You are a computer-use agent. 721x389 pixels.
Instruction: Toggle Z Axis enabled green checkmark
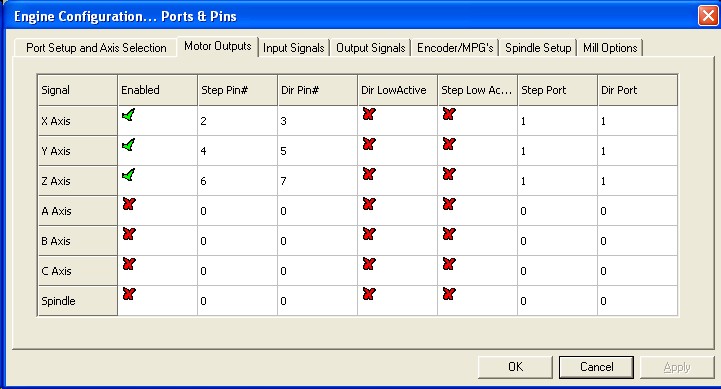[x=129, y=175]
